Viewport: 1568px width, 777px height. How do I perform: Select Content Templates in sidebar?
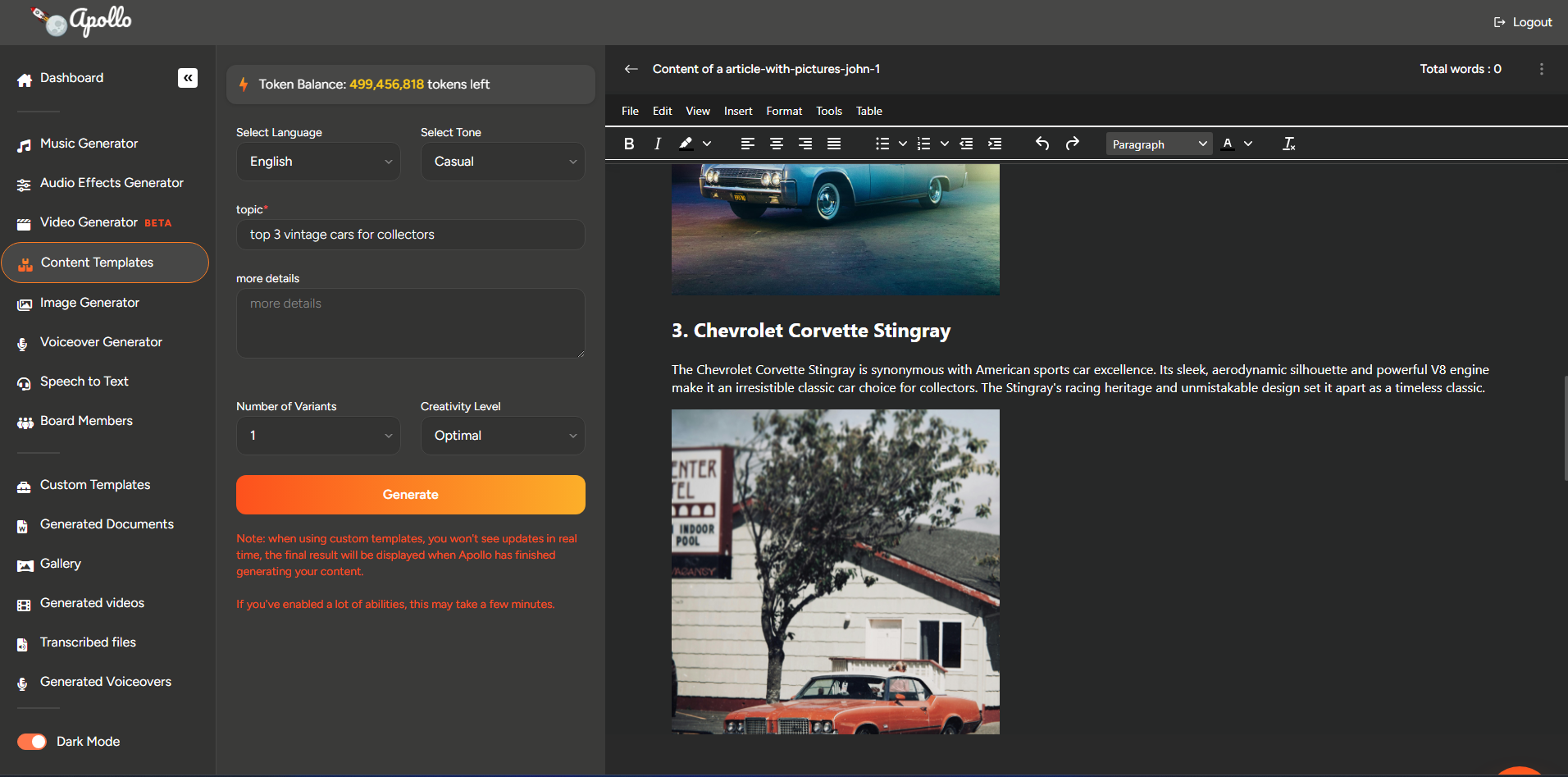coord(105,263)
